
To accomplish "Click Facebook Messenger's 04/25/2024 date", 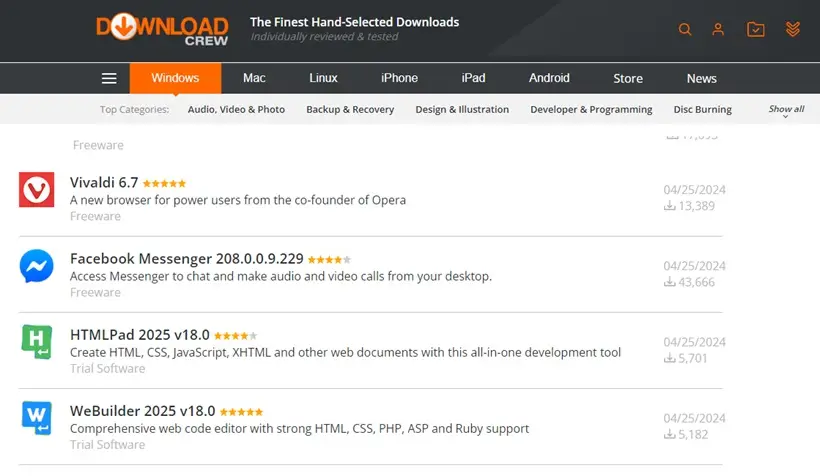I will (694, 266).
